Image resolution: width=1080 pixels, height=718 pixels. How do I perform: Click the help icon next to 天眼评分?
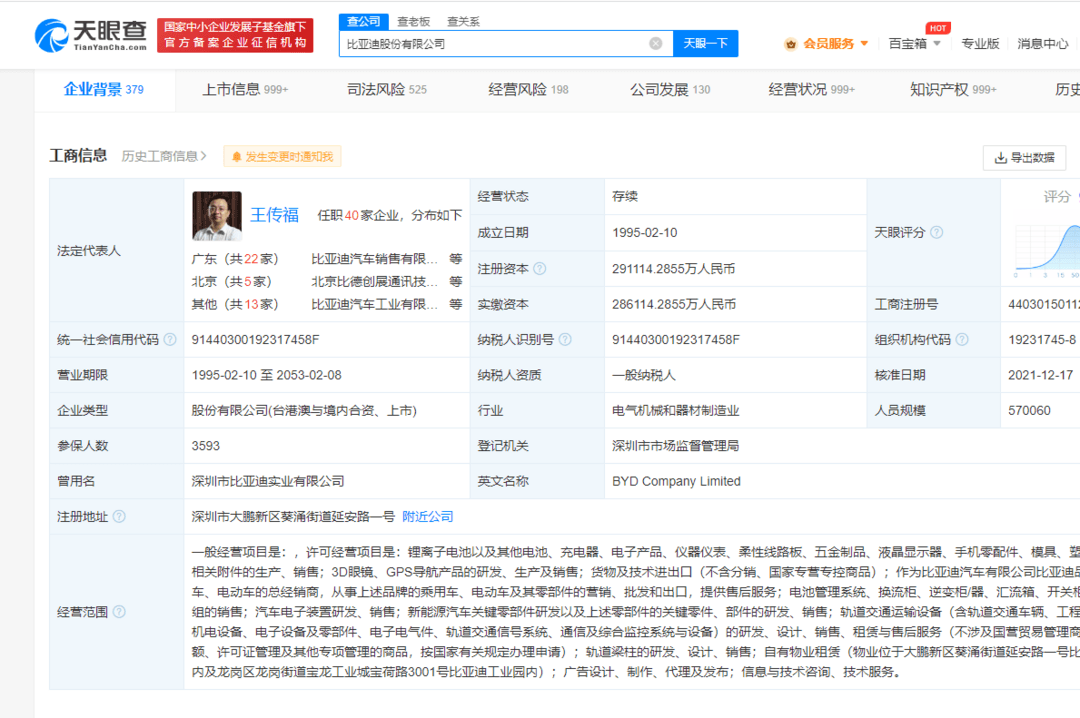coord(937,232)
